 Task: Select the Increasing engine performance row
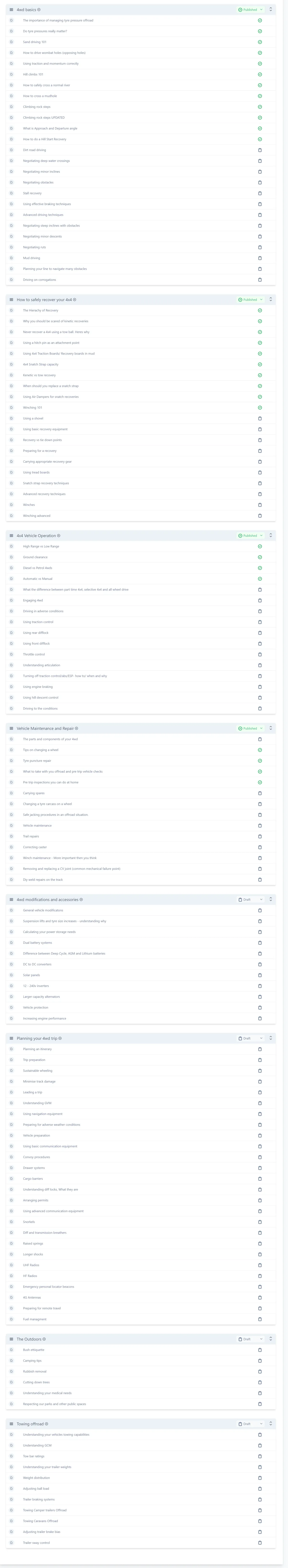click(141, 1018)
